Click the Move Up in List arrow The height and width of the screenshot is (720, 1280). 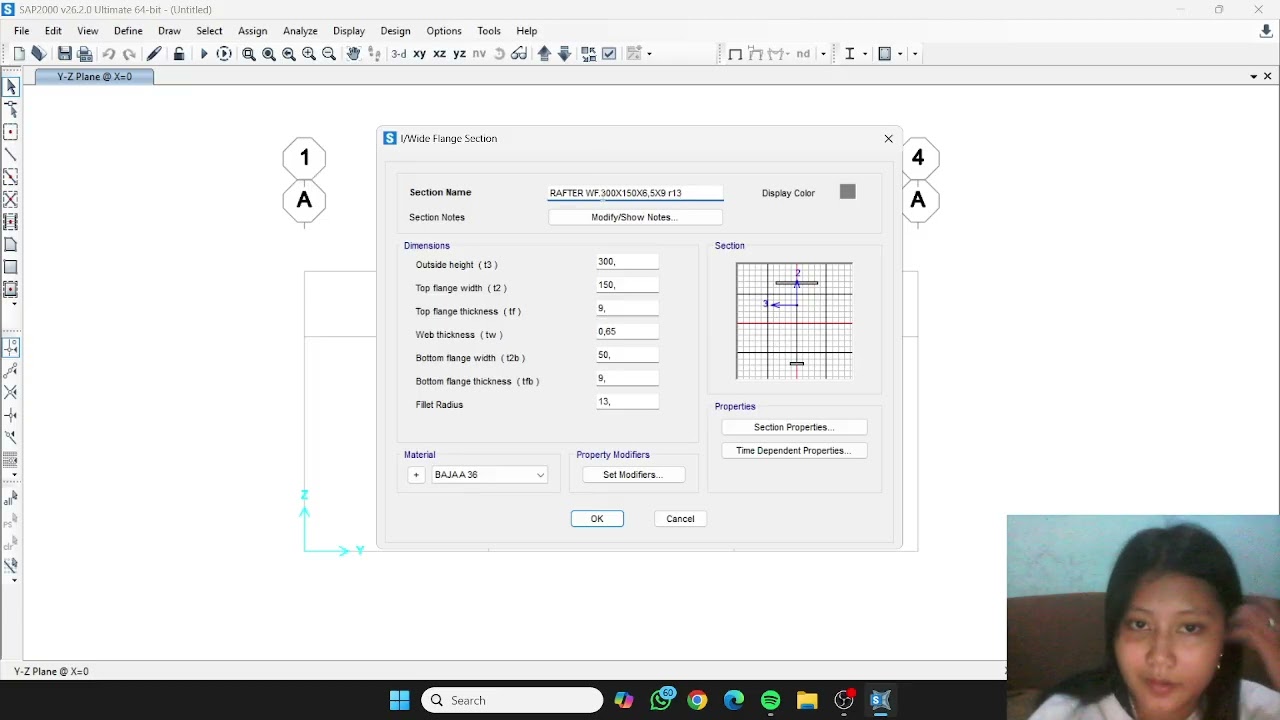[x=544, y=54]
